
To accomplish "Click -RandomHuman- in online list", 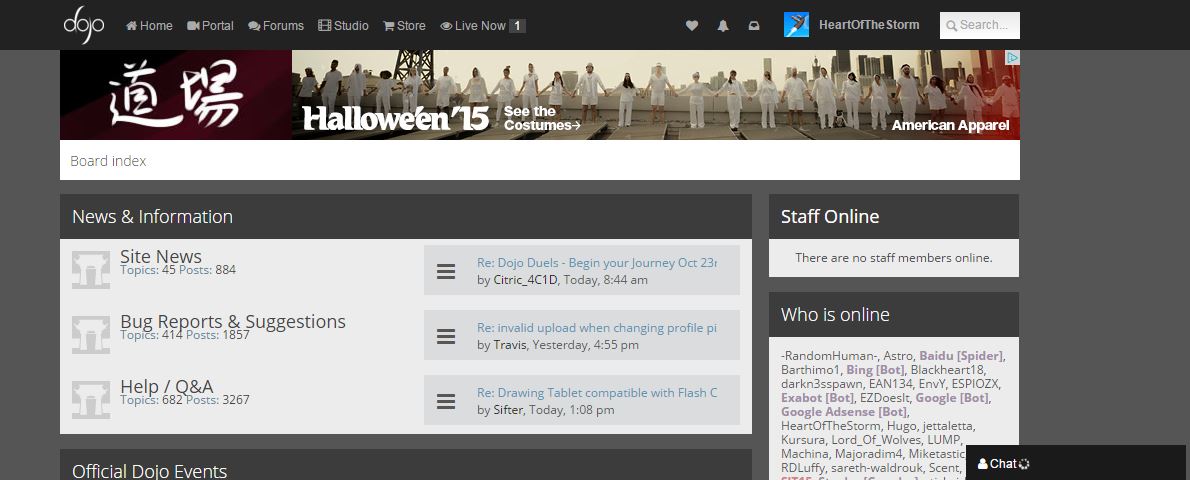I will 830,356.
